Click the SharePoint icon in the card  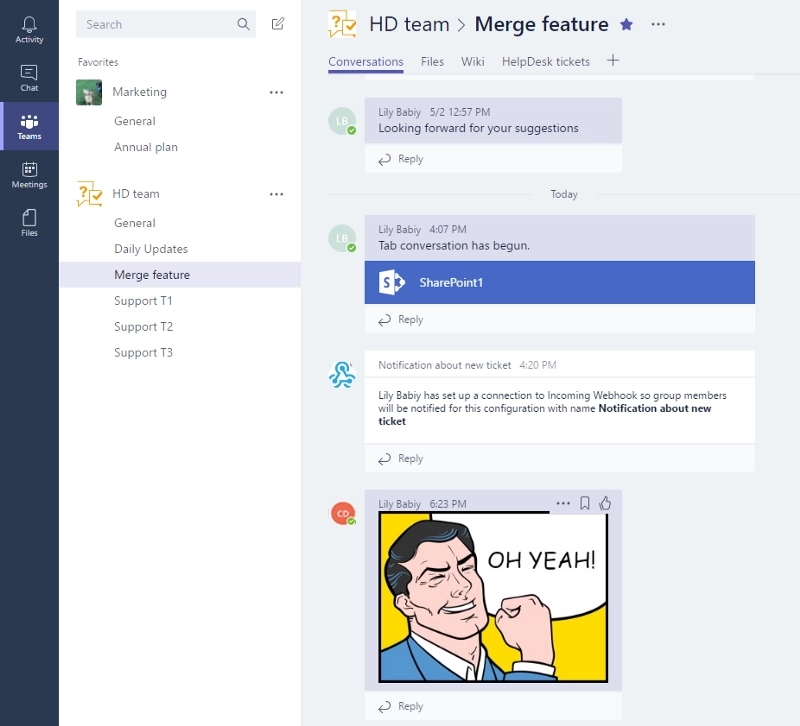(x=391, y=282)
